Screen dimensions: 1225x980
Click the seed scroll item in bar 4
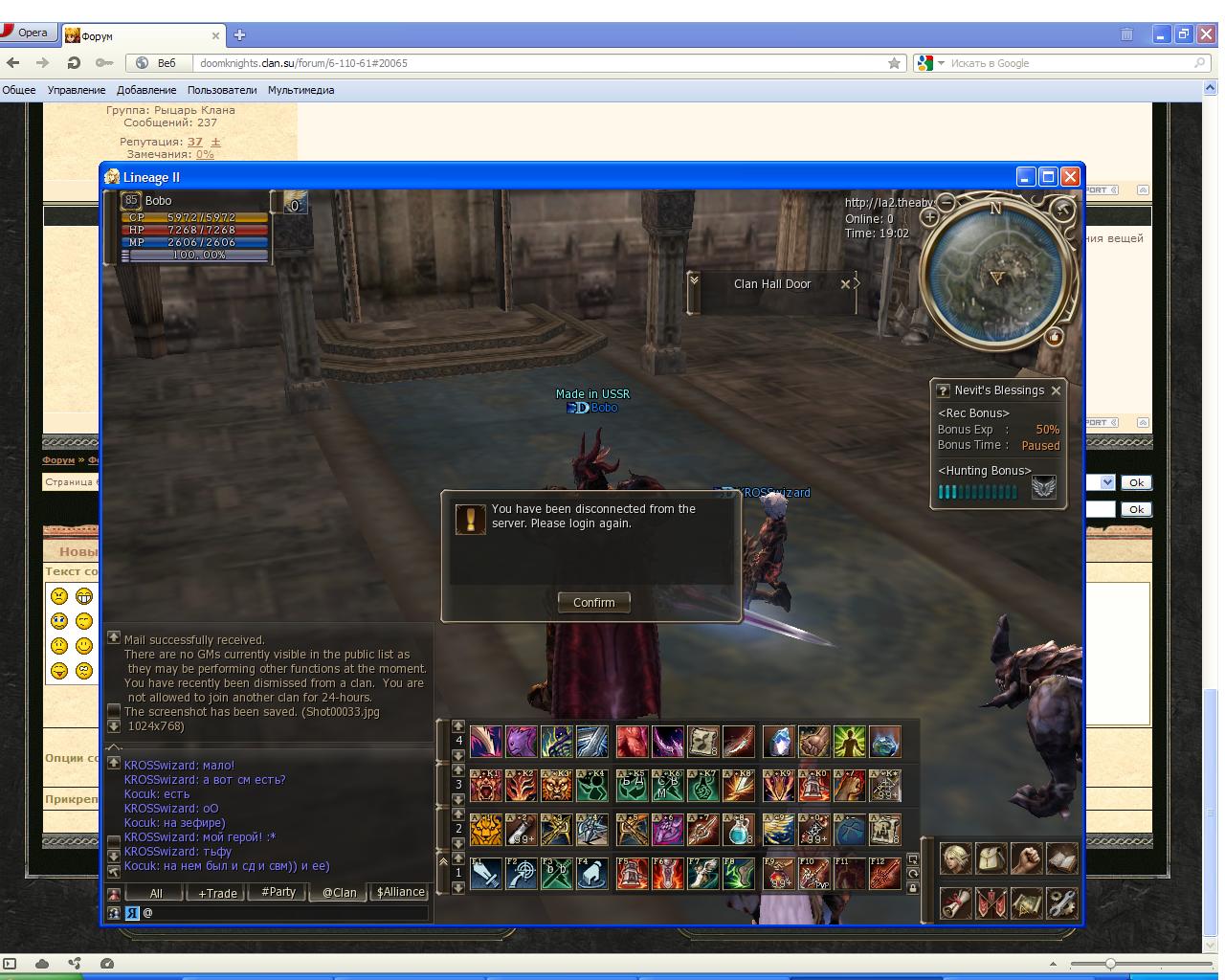click(x=702, y=741)
